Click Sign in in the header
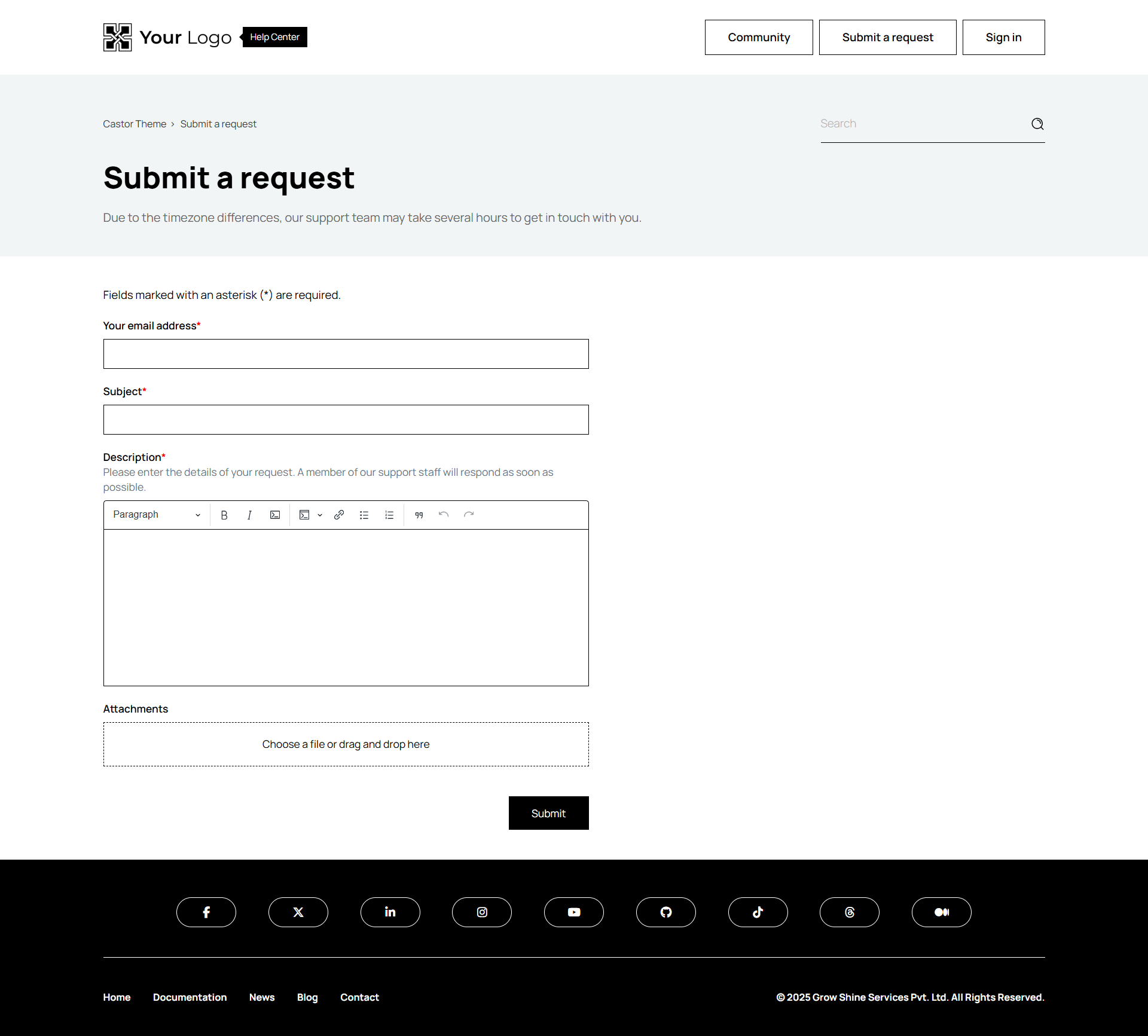The height and width of the screenshot is (1036, 1148). 1003,37
